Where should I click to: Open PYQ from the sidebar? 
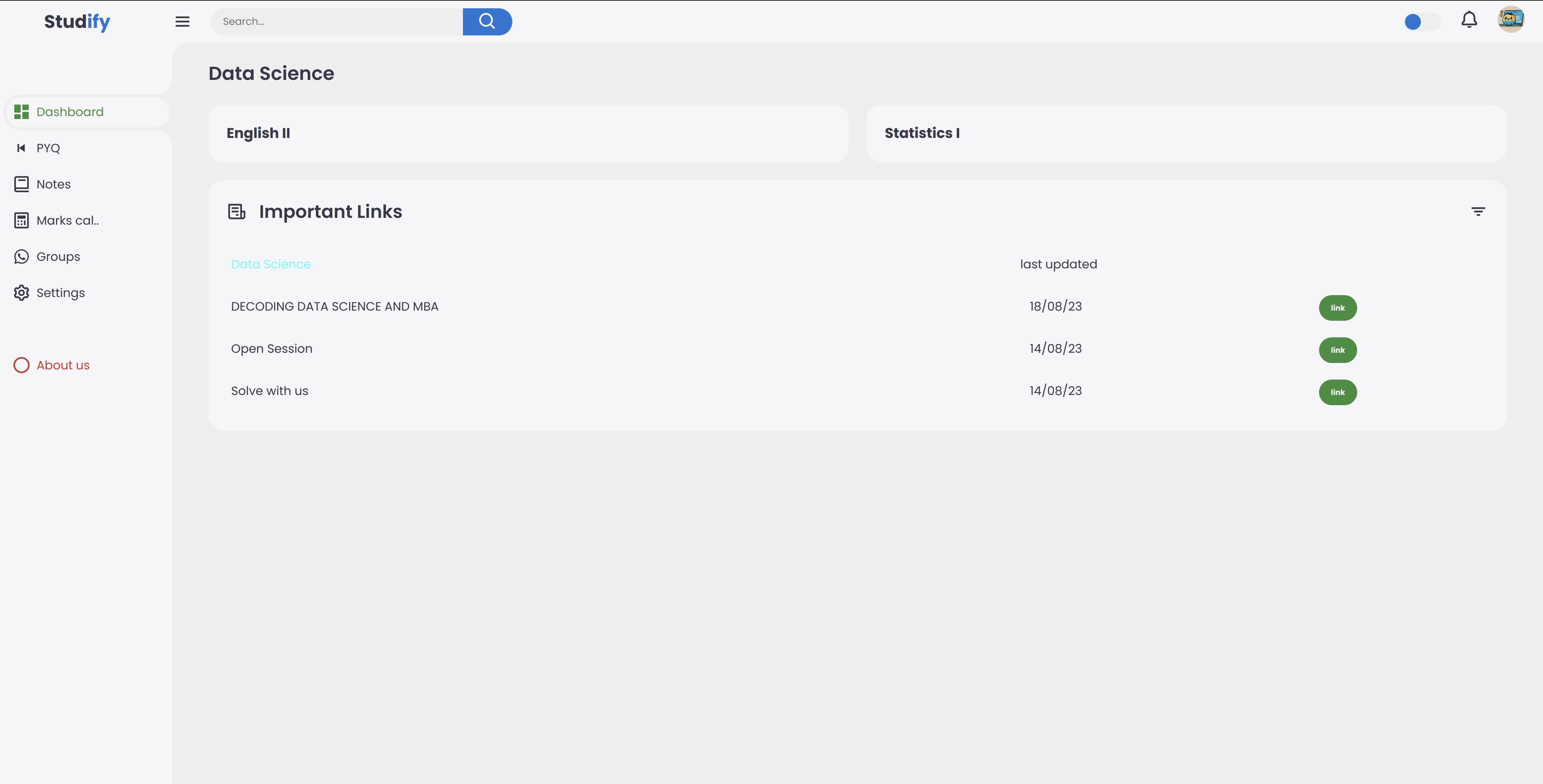(x=48, y=148)
